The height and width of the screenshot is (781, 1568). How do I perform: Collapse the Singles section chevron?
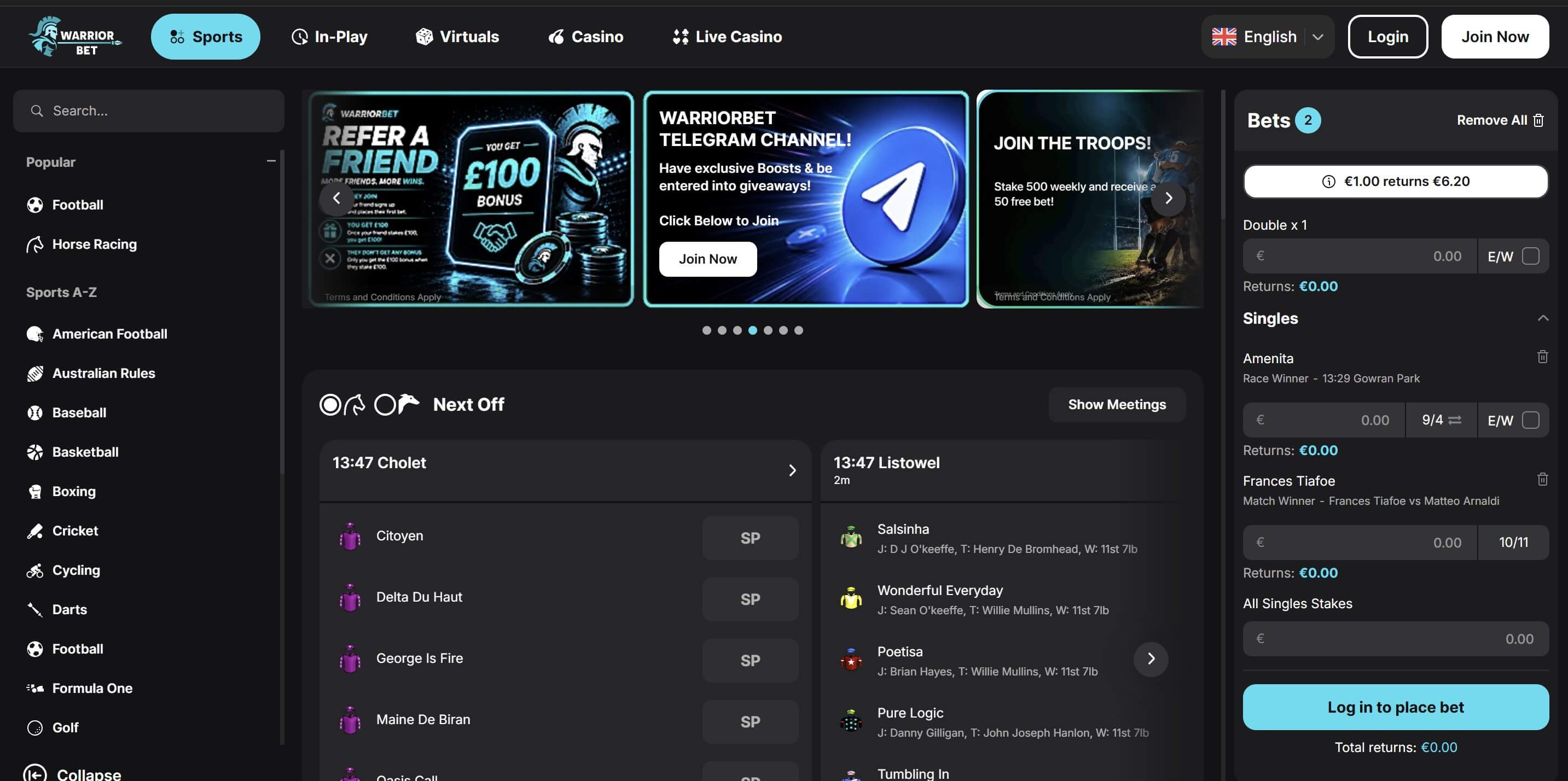coord(1542,318)
